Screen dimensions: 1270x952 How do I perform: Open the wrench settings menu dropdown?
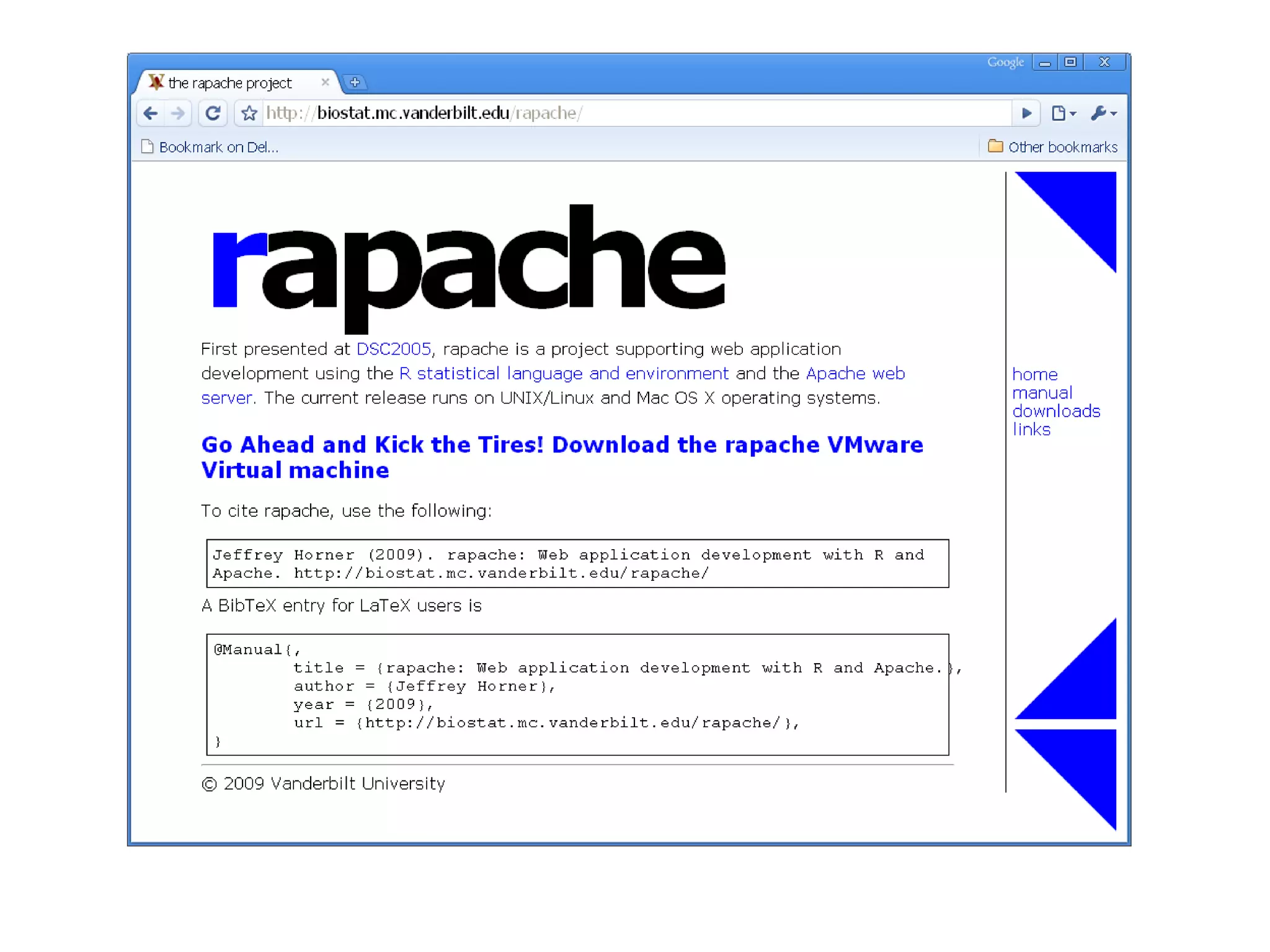point(1103,113)
